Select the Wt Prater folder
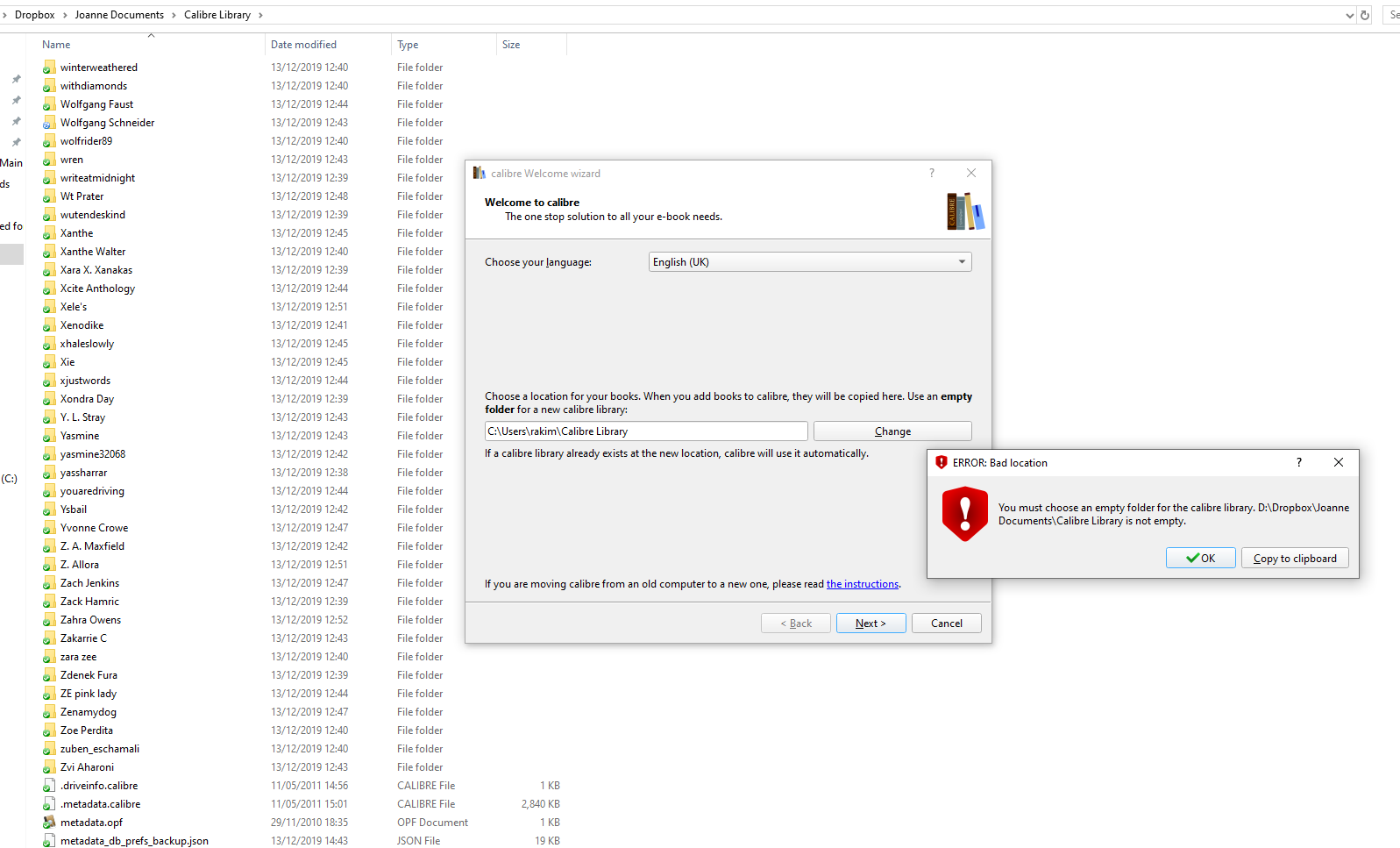Image resolution: width=1400 pixels, height=848 pixels. 82,196
